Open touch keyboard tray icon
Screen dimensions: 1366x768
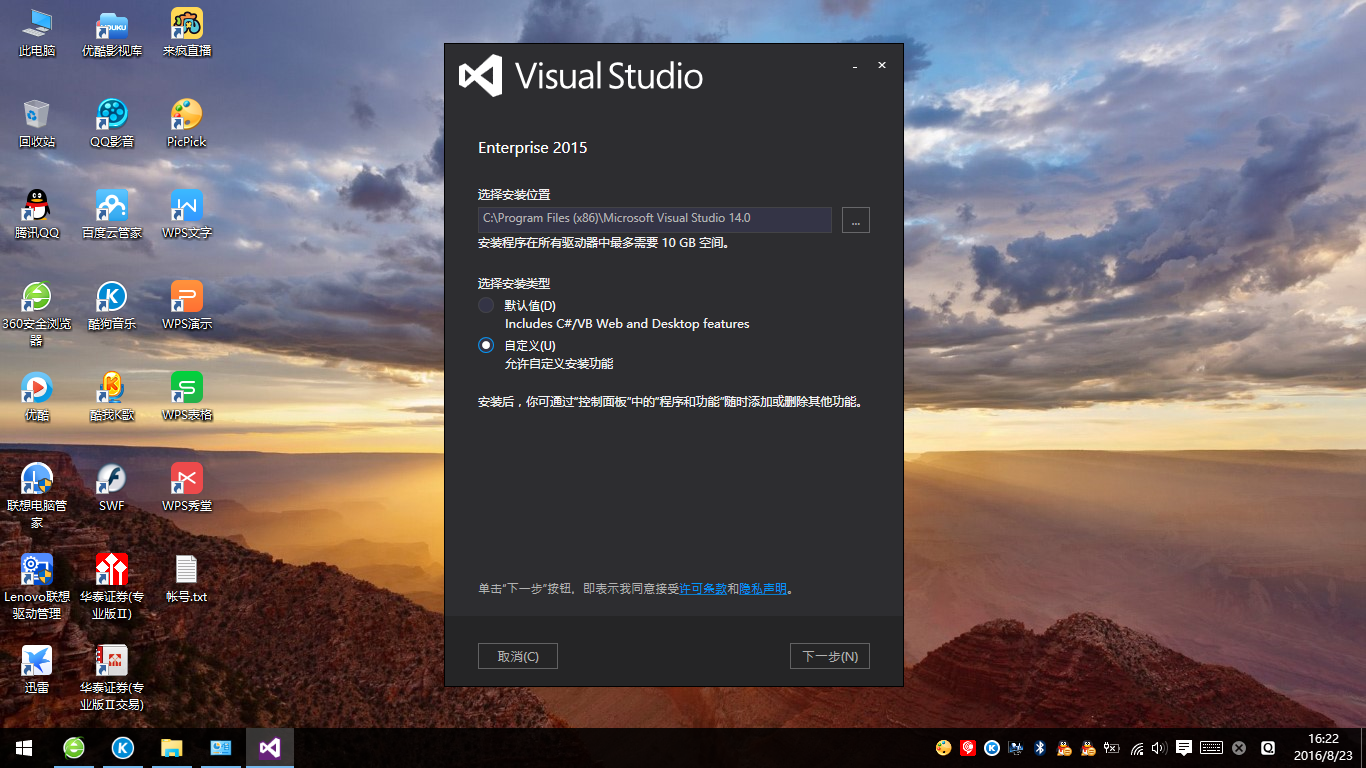click(1211, 748)
